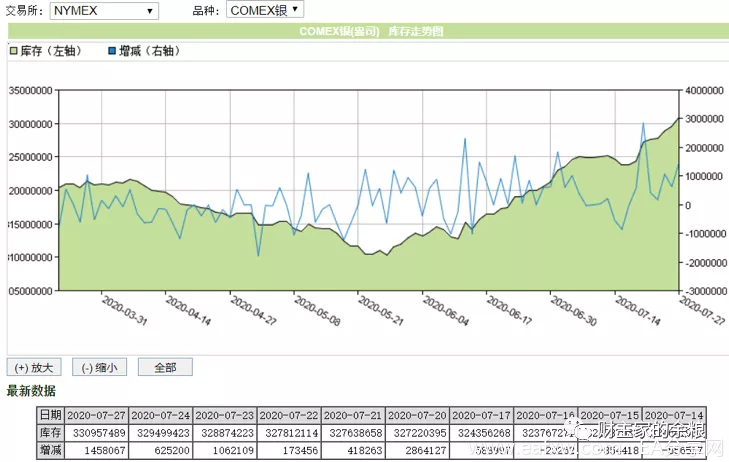Click the 增减（右轴）legend label

[x=149, y=51]
